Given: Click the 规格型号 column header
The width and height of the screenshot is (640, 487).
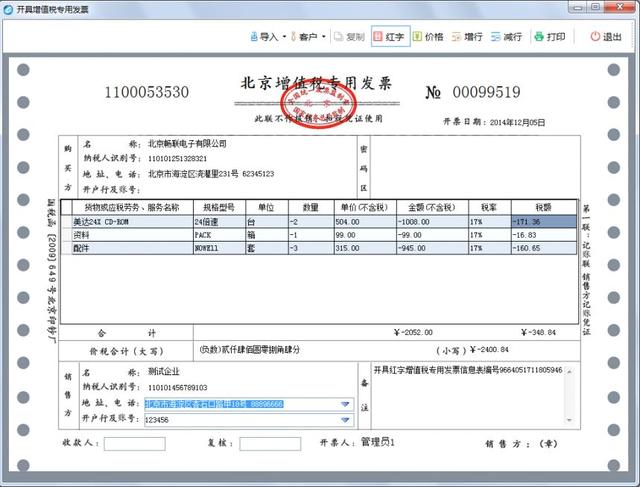Looking at the screenshot, I should [220, 207].
